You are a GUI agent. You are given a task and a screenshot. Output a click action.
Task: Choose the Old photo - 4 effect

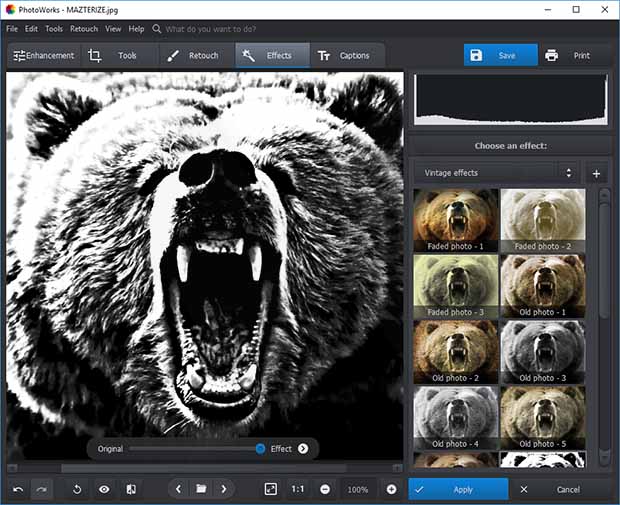pos(456,418)
